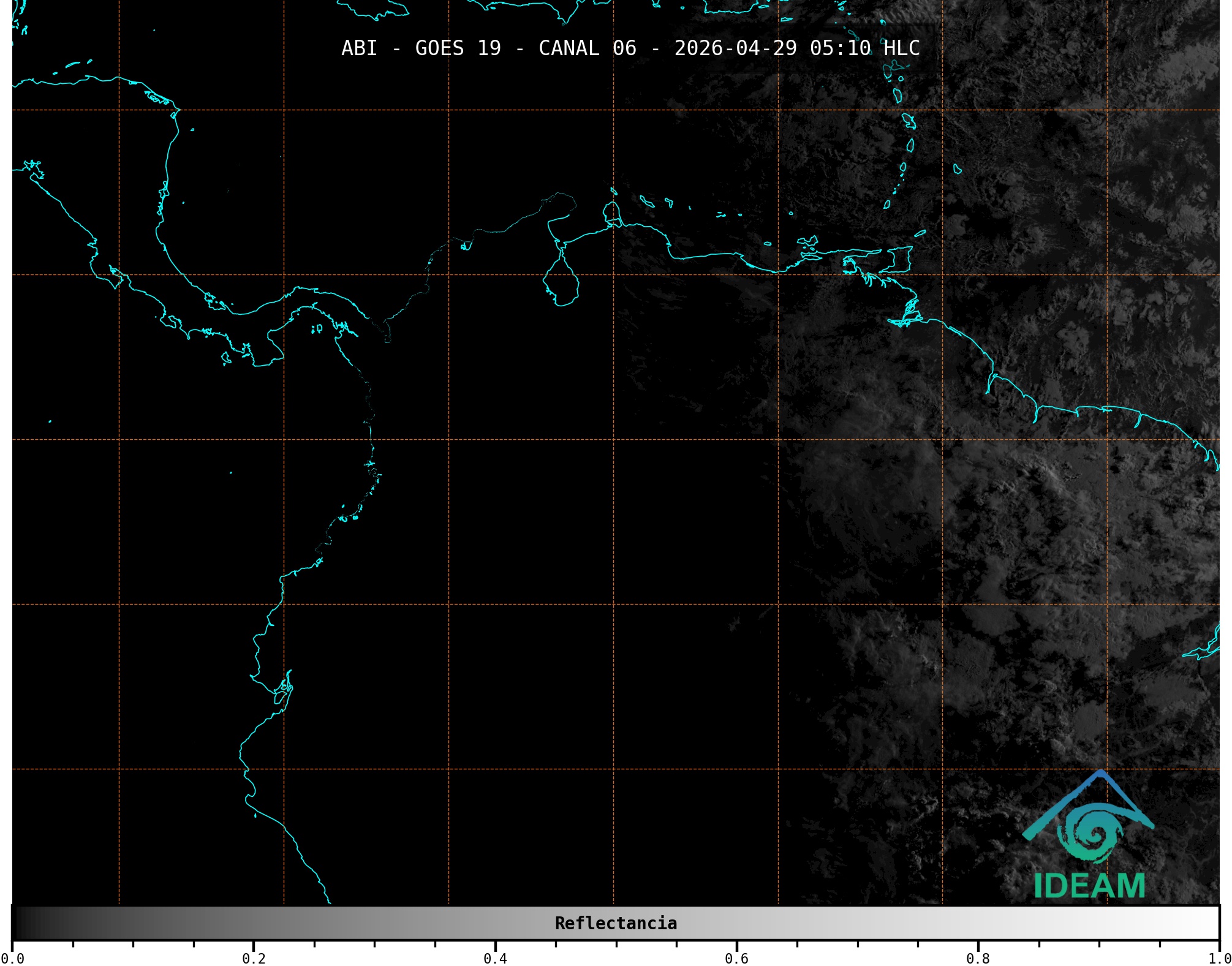Click the Reflectancia colorbar label
Viewport: 1232px width, 966px height.
click(616, 923)
